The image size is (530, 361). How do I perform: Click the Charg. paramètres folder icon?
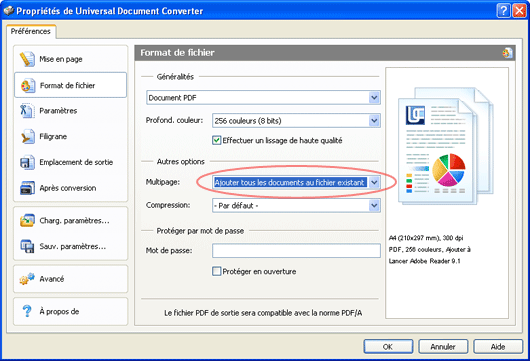click(27, 220)
